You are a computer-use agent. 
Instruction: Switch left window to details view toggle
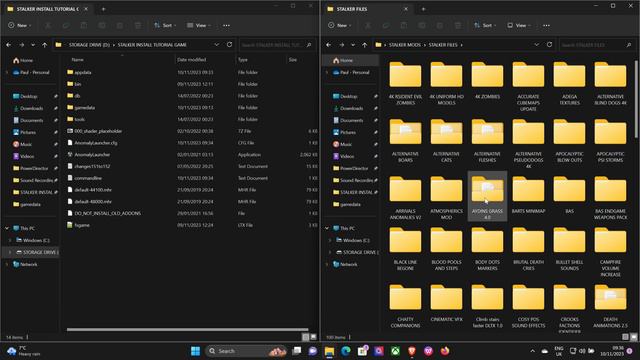(305, 337)
